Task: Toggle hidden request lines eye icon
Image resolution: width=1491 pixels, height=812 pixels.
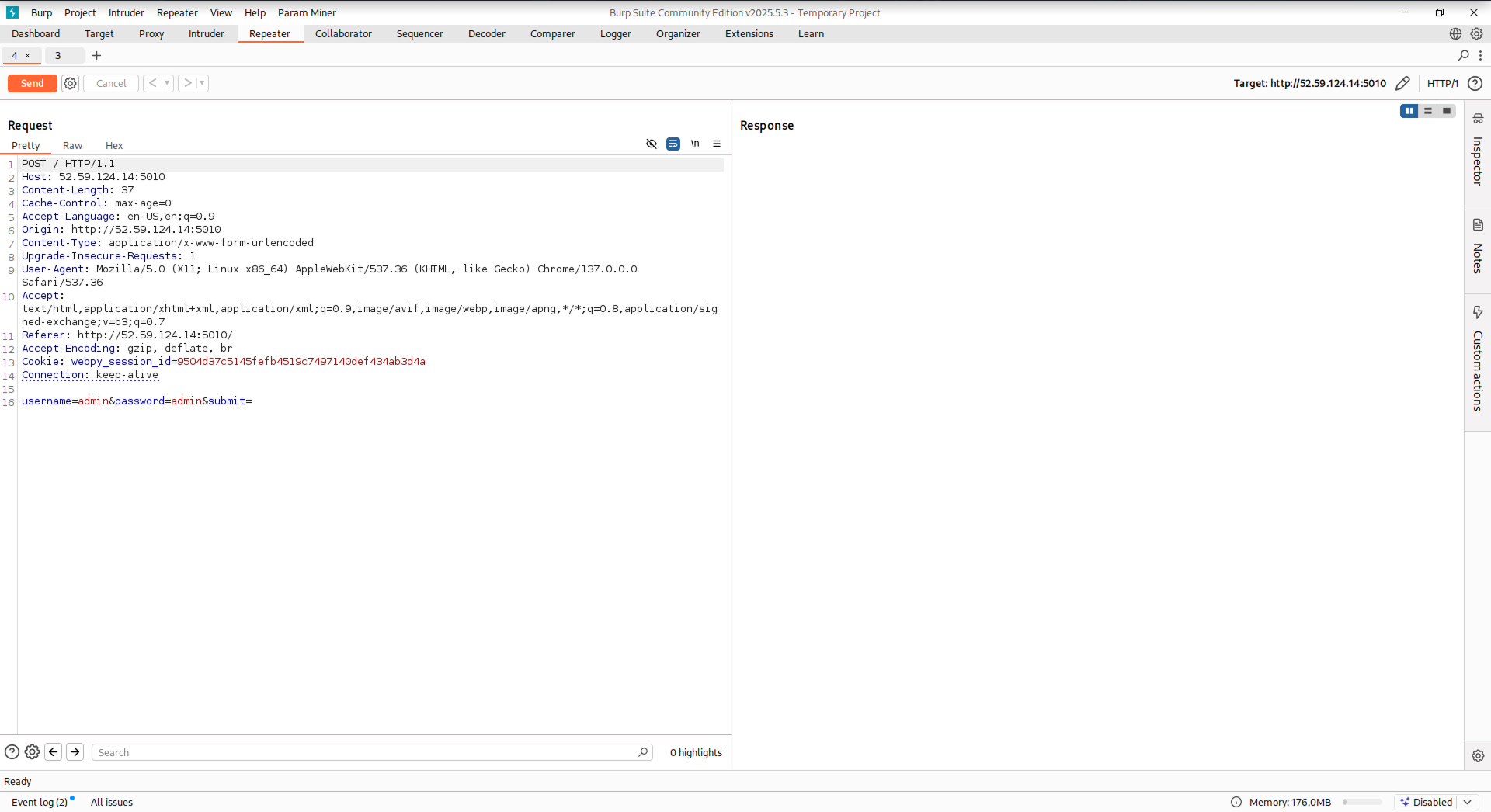Action: [x=652, y=144]
